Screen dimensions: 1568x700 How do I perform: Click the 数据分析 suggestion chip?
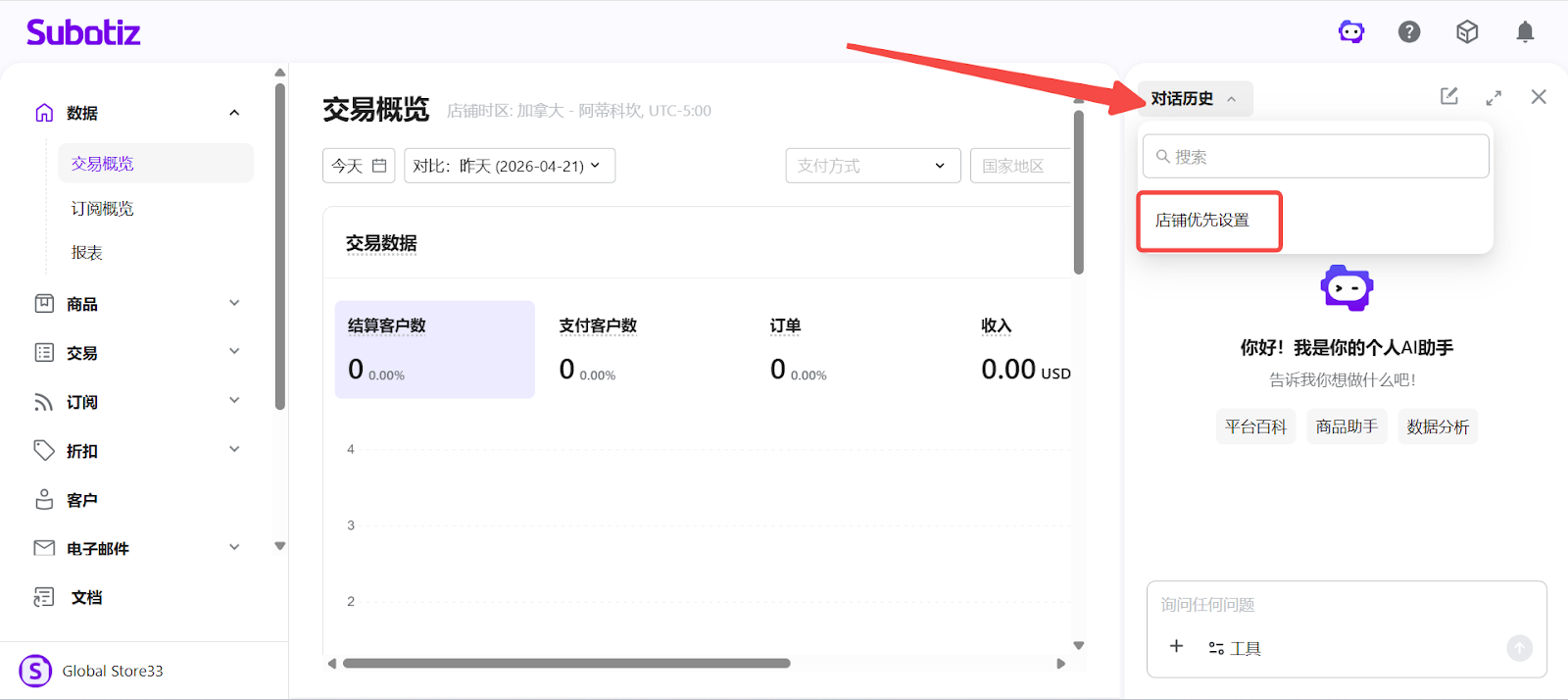click(x=1438, y=426)
